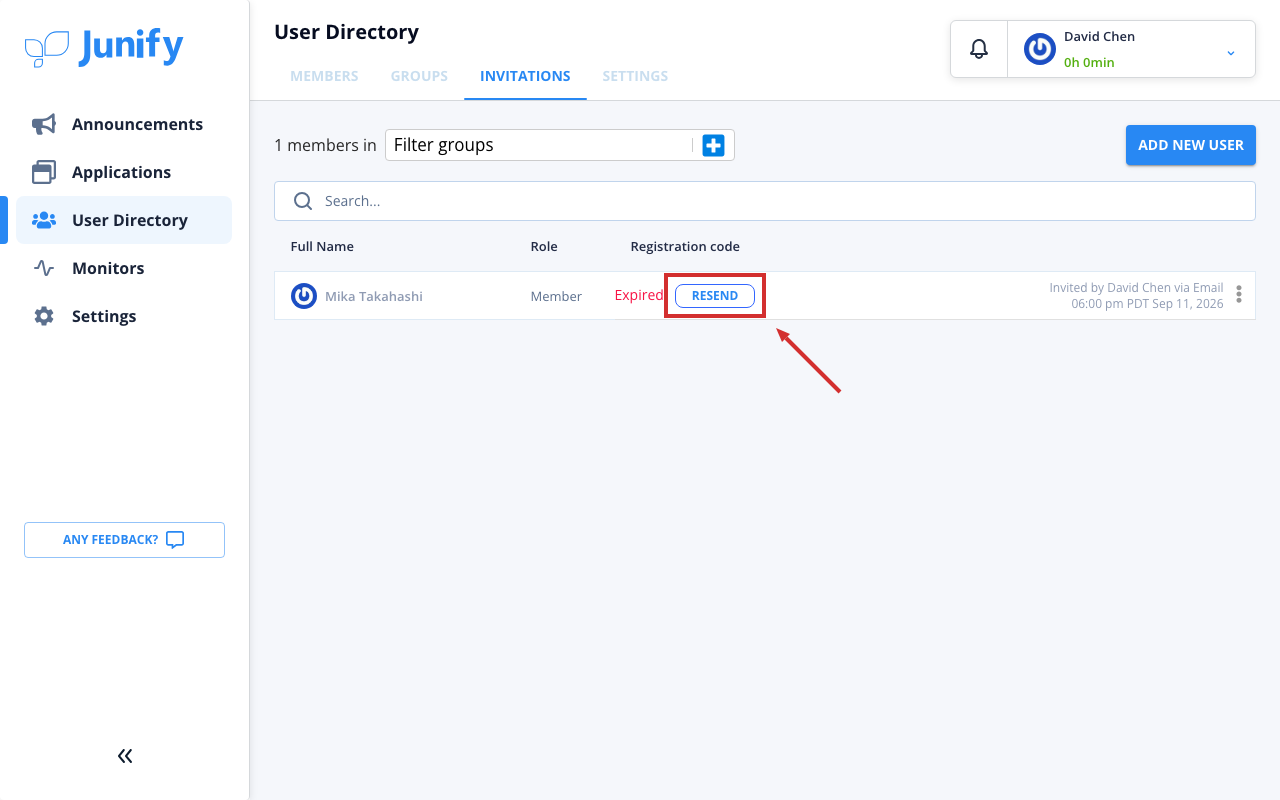
Task: Click the Junify logo
Action: pyautogui.click(x=104, y=47)
